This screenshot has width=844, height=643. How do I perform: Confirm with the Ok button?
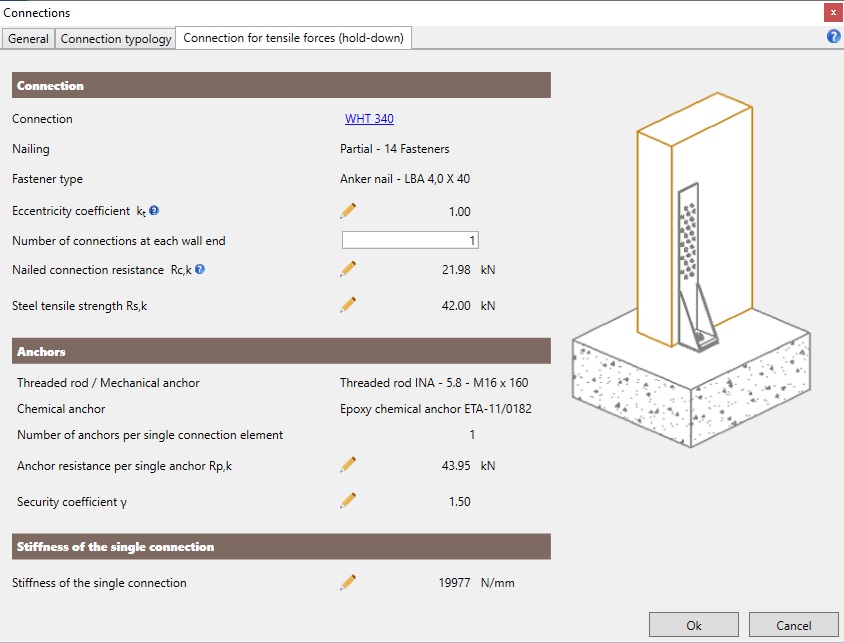click(693, 625)
